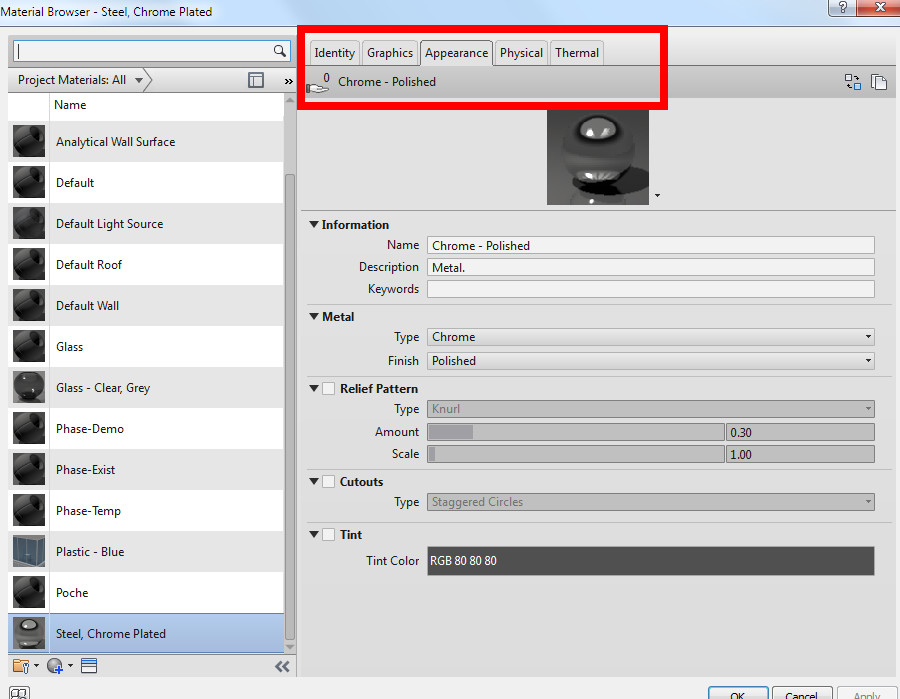900x699 pixels.
Task: Select the Glass material row
Action: click(x=146, y=347)
